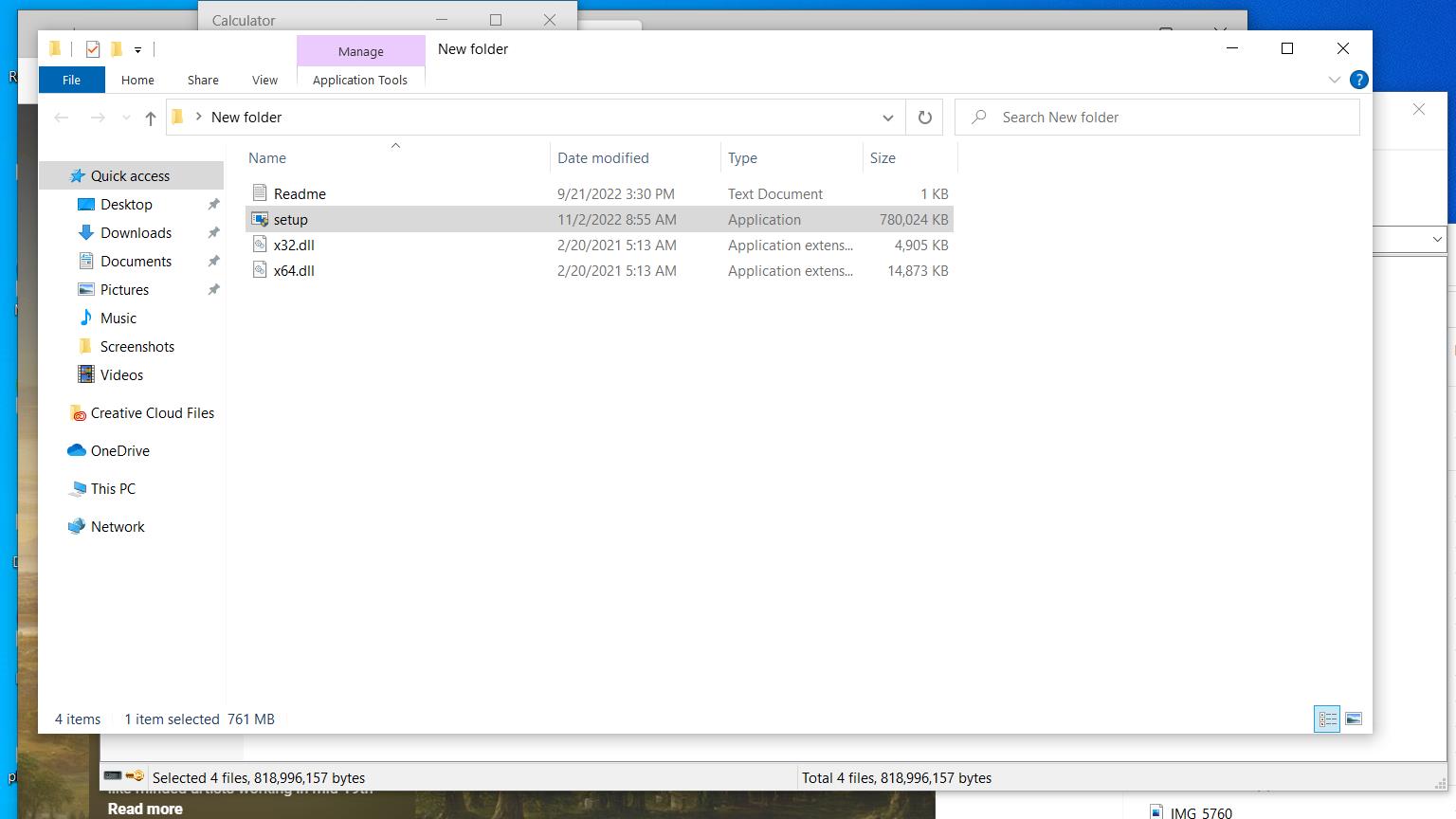
Task: Open the recent locations dropdown arrow
Action: 126,118
